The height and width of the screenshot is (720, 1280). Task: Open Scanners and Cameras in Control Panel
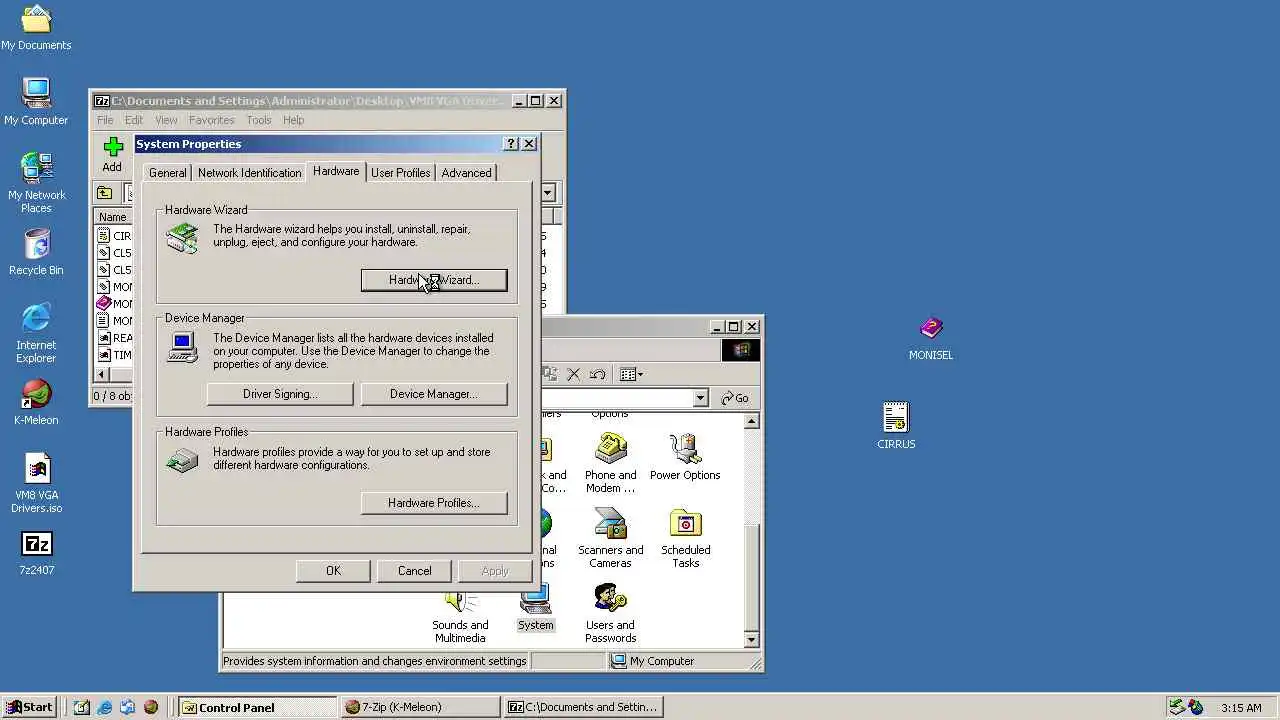610,538
